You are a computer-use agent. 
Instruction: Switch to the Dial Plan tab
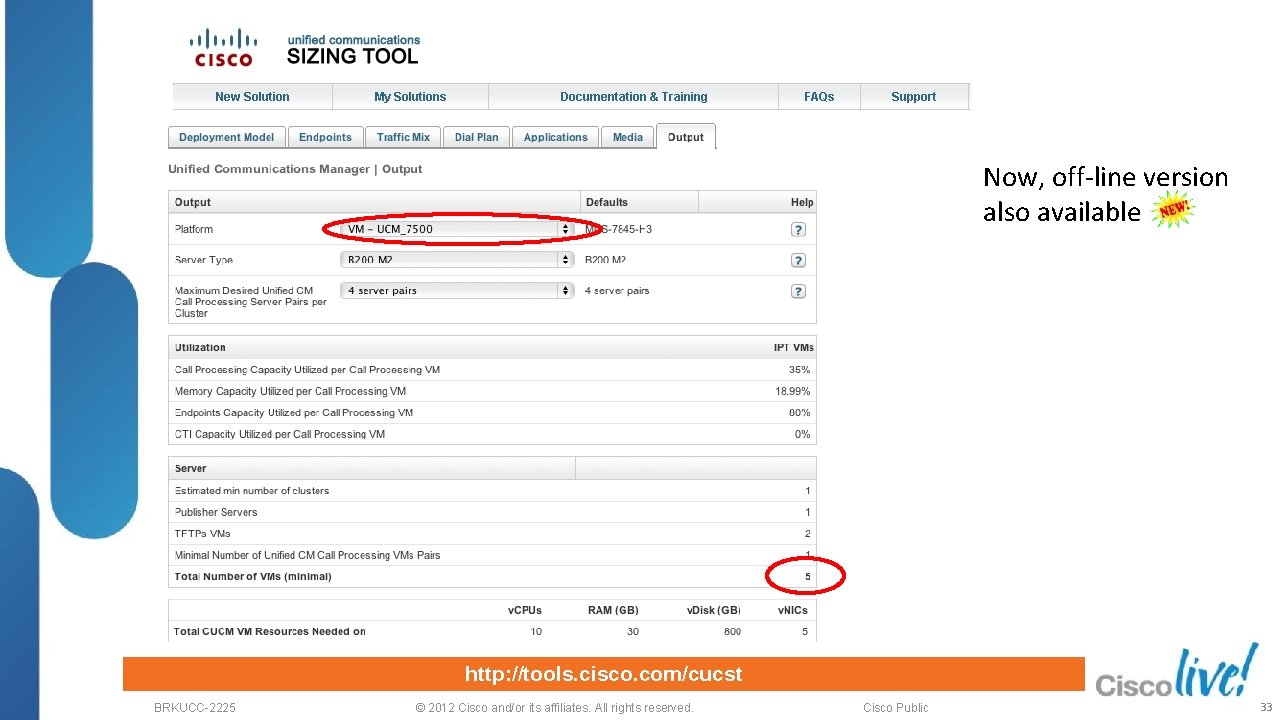pos(476,137)
